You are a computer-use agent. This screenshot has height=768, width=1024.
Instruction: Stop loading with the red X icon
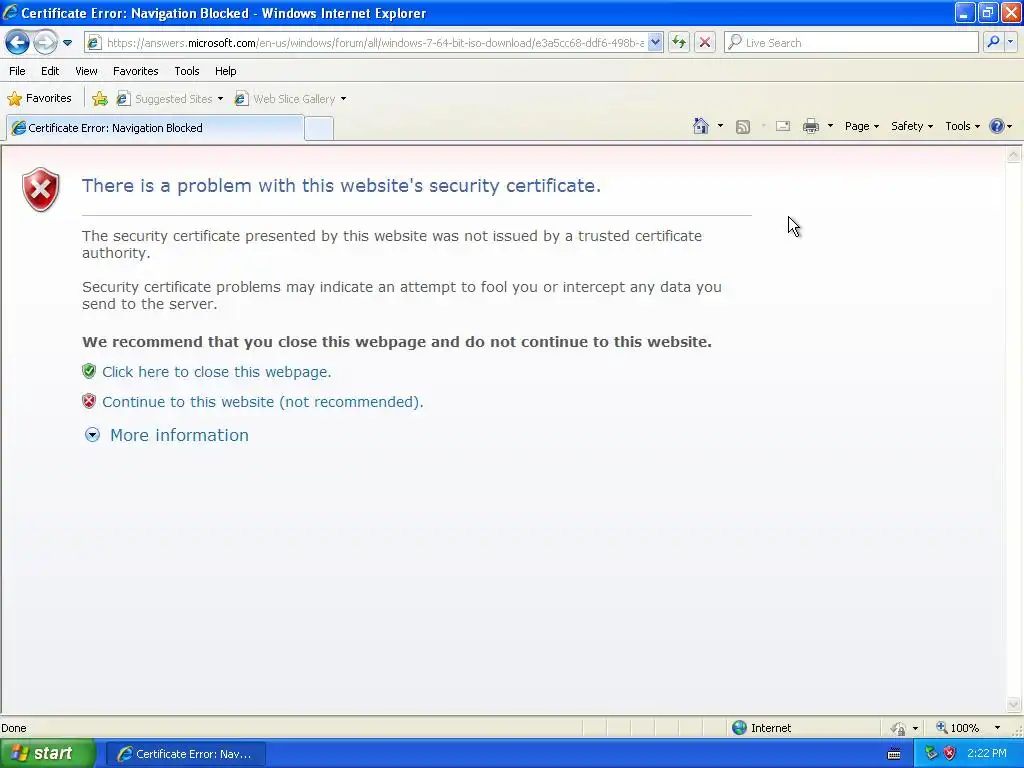pos(705,43)
